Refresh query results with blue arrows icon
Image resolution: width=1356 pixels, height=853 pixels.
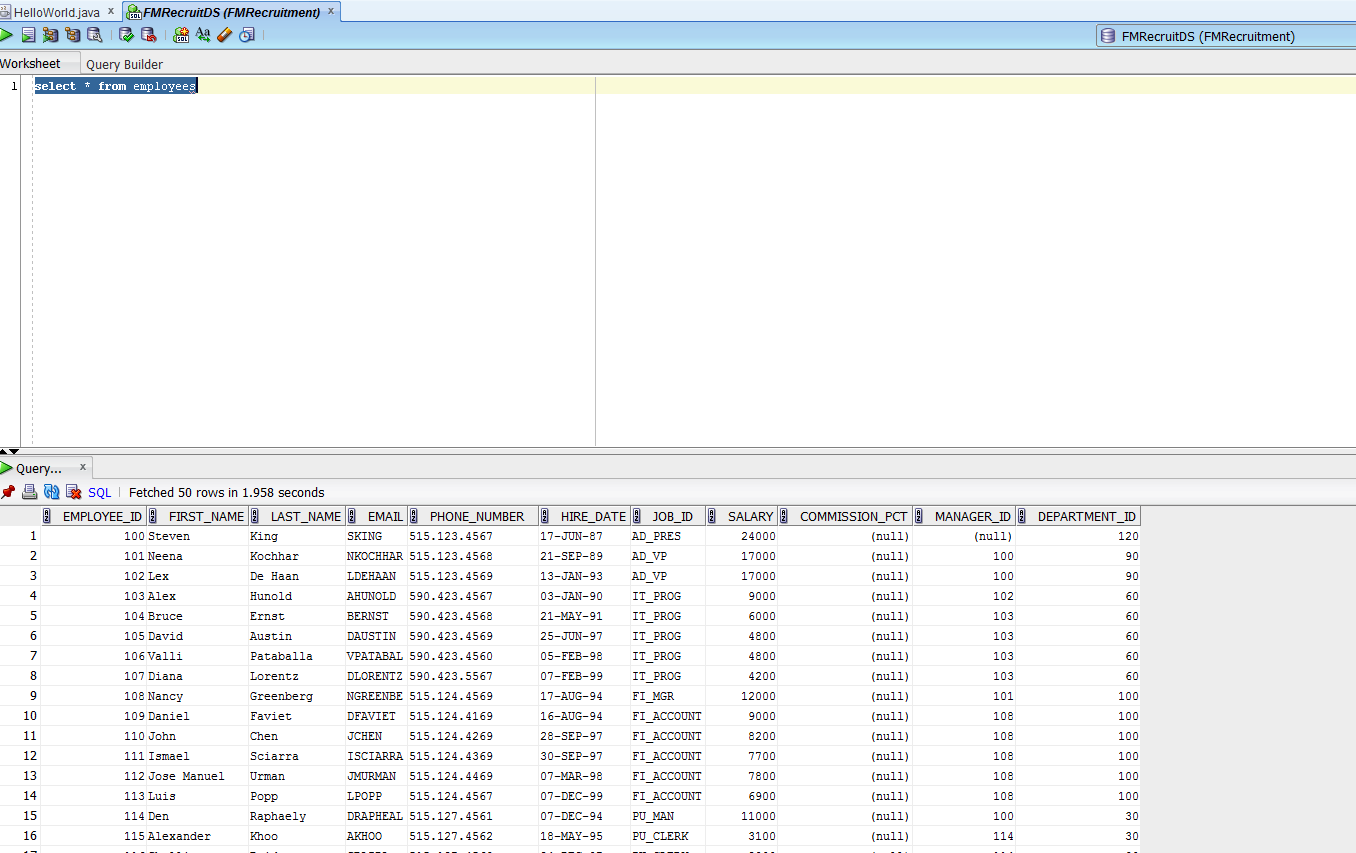pyautogui.click(x=51, y=491)
